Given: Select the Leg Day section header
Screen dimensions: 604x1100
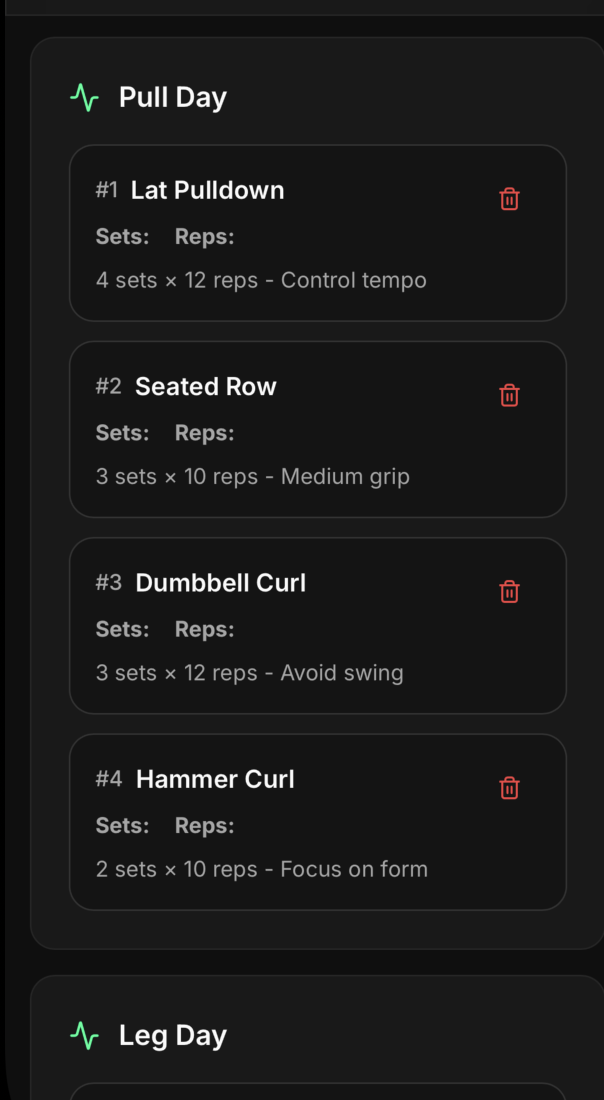Looking at the screenshot, I should (x=172, y=1034).
